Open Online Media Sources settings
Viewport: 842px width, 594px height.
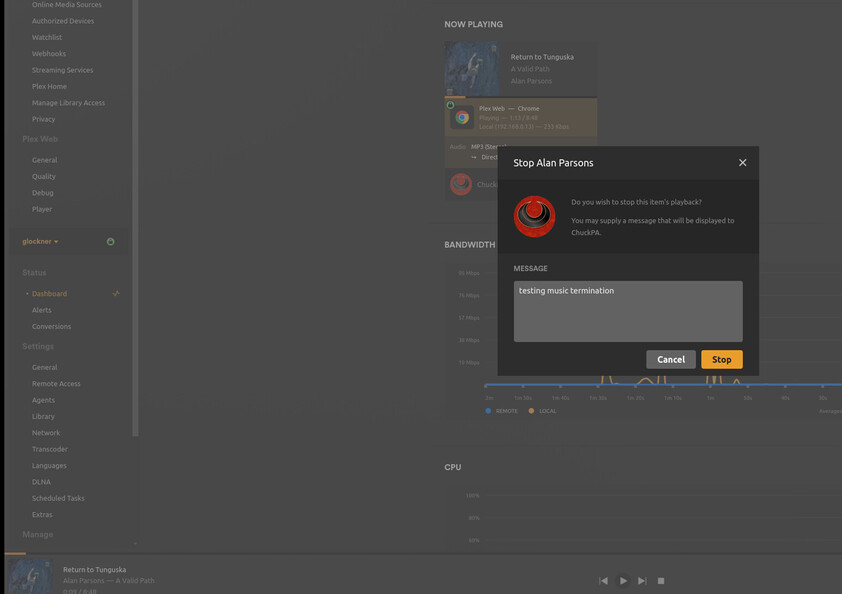coord(67,4)
